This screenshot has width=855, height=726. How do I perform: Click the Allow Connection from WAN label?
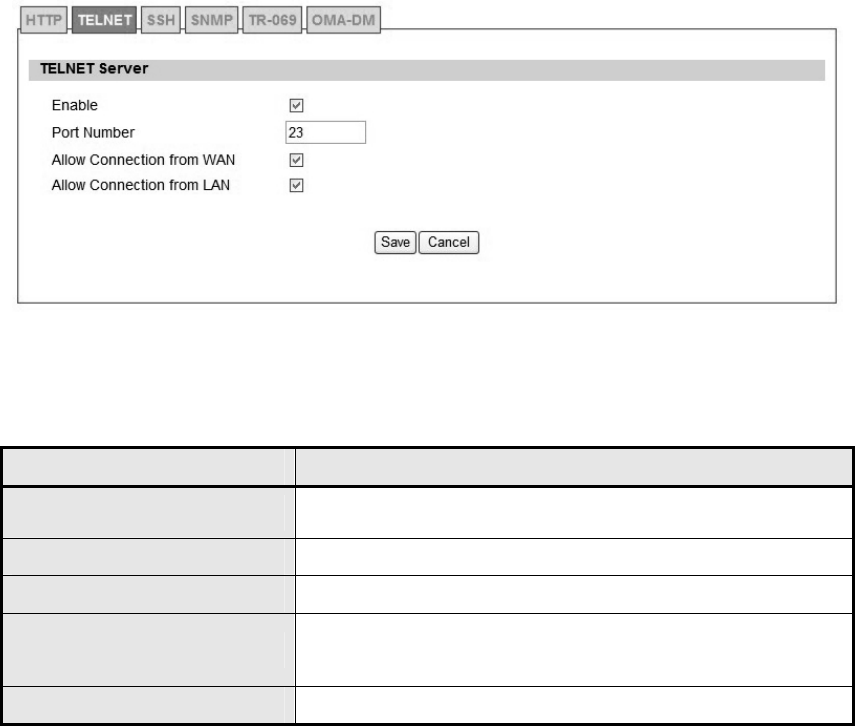(x=143, y=160)
